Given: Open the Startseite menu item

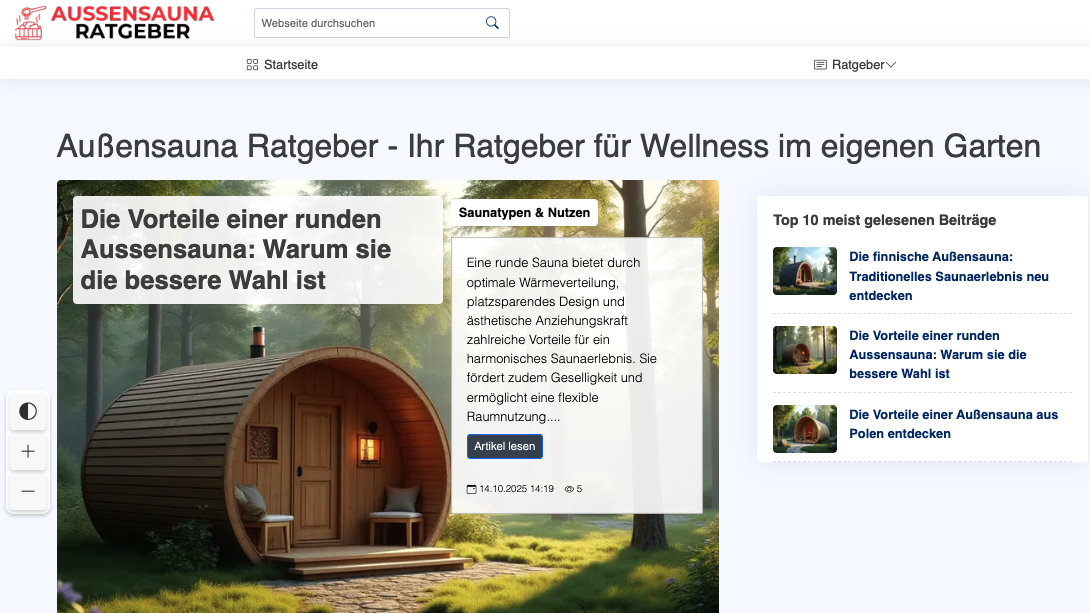Looking at the screenshot, I should 290,64.
